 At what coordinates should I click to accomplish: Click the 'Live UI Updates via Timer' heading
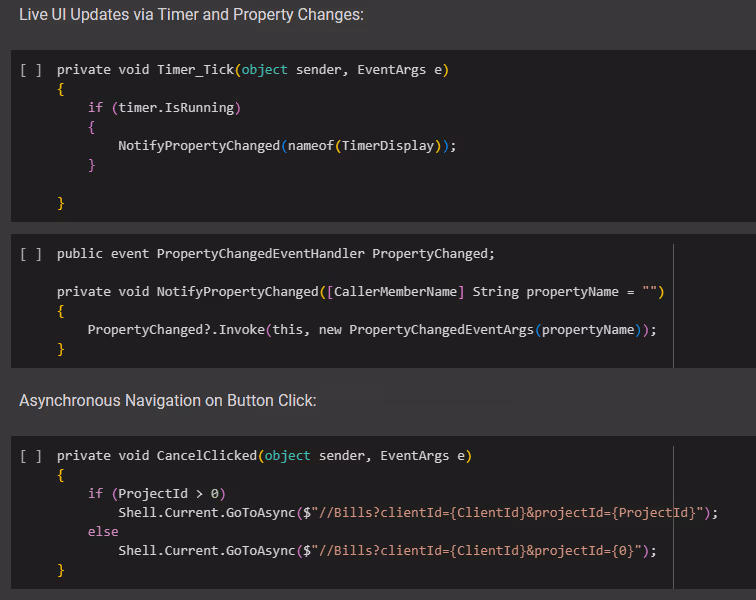[192, 15]
